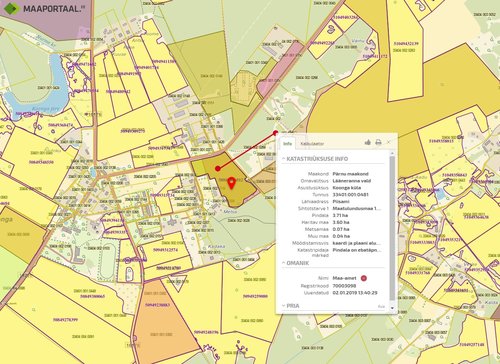The width and height of the screenshot is (500, 364).
Task: Click the printer icon in info panel
Action: click(378, 142)
